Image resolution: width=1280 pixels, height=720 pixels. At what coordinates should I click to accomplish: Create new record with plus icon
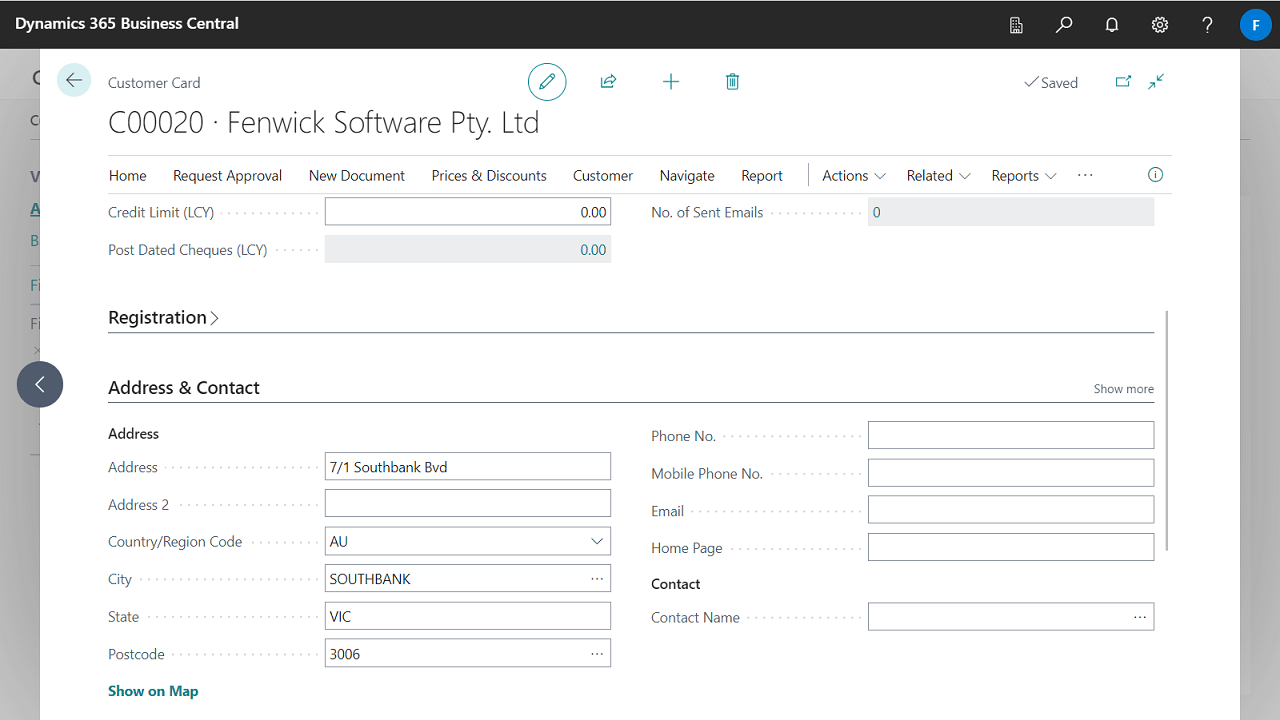coord(671,82)
